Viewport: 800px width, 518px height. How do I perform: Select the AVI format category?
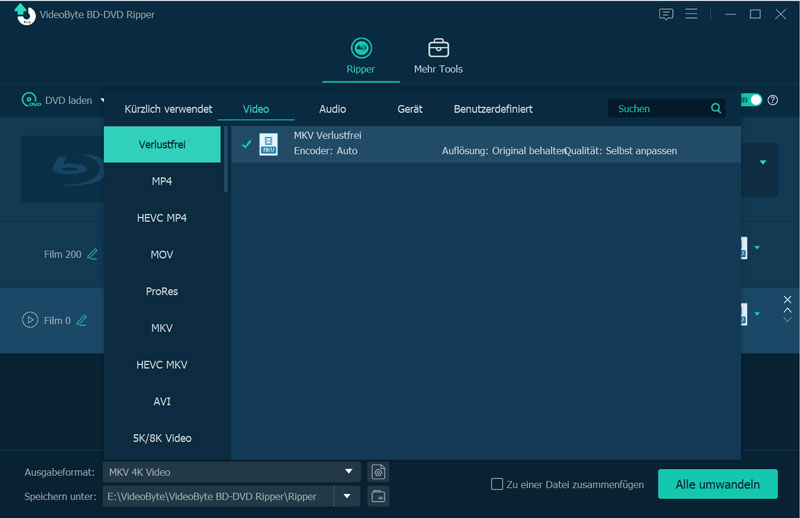click(x=162, y=402)
